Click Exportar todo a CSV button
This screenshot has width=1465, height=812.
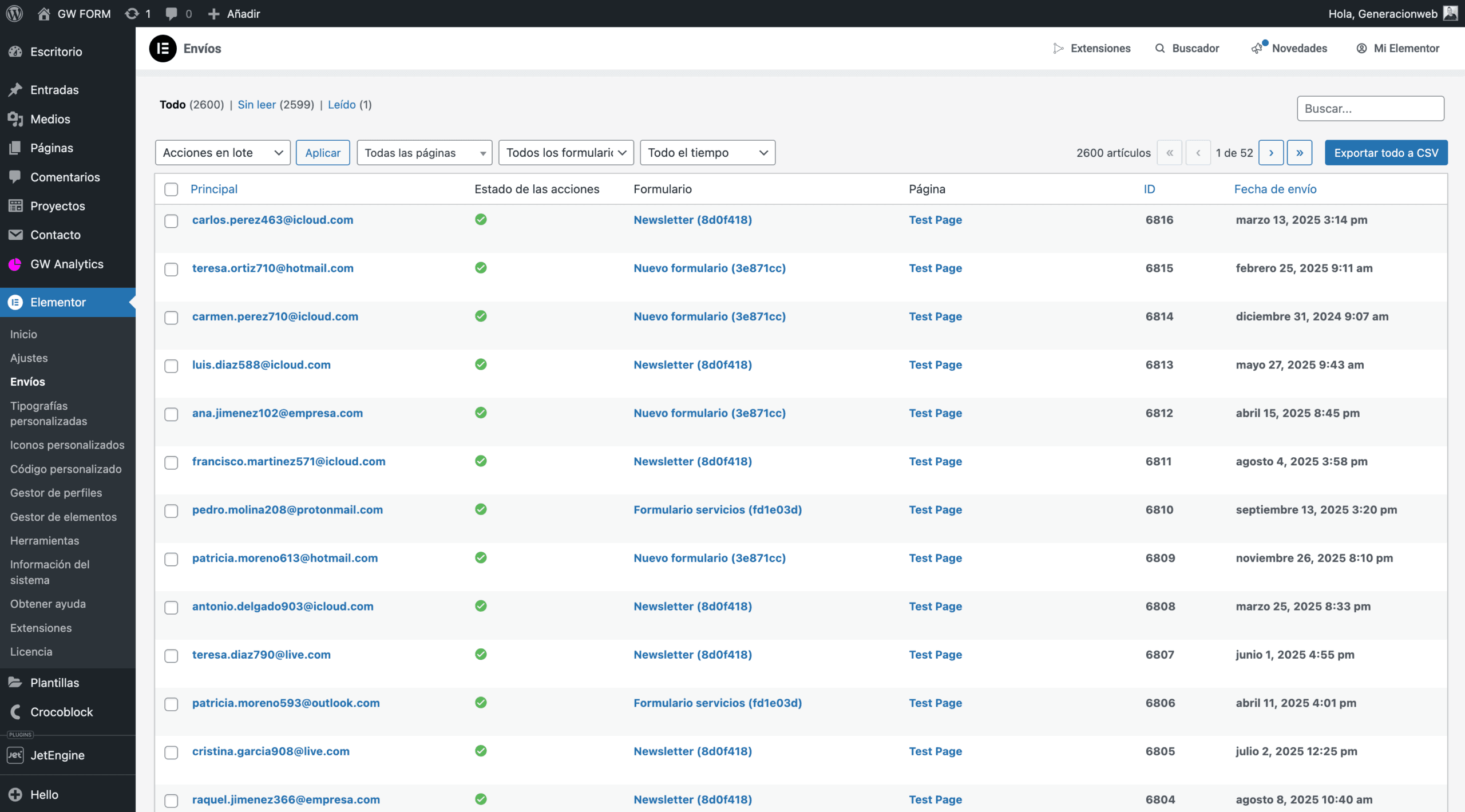1386,153
